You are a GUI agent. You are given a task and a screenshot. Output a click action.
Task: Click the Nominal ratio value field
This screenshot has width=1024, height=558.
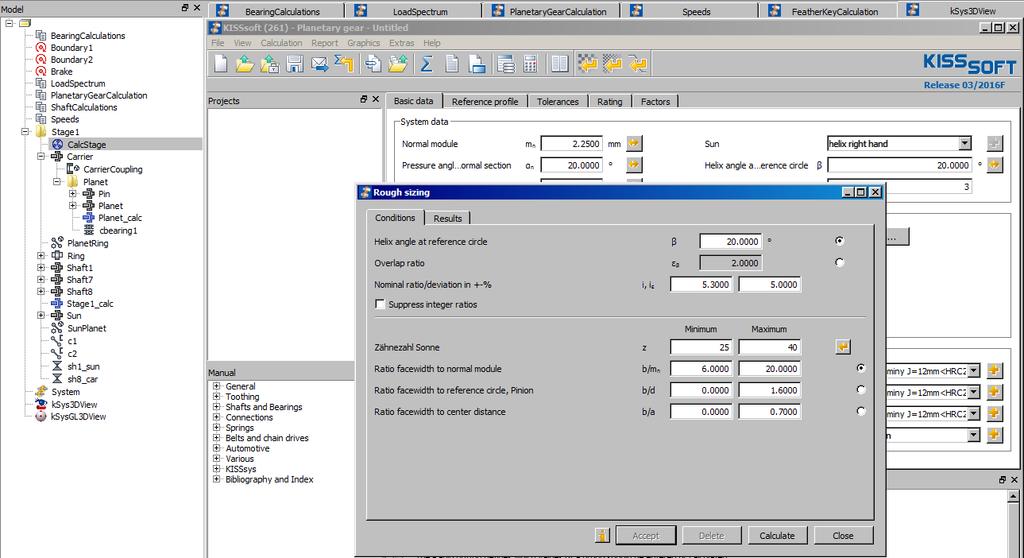(701, 284)
